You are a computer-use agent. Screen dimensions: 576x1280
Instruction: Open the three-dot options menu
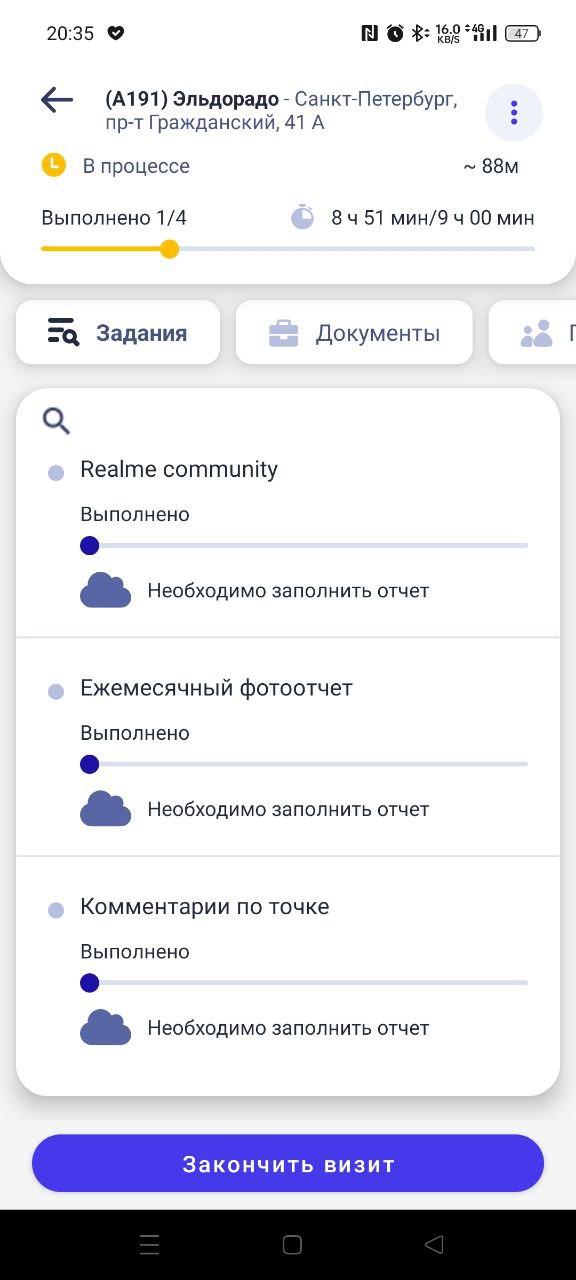(514, 112)
